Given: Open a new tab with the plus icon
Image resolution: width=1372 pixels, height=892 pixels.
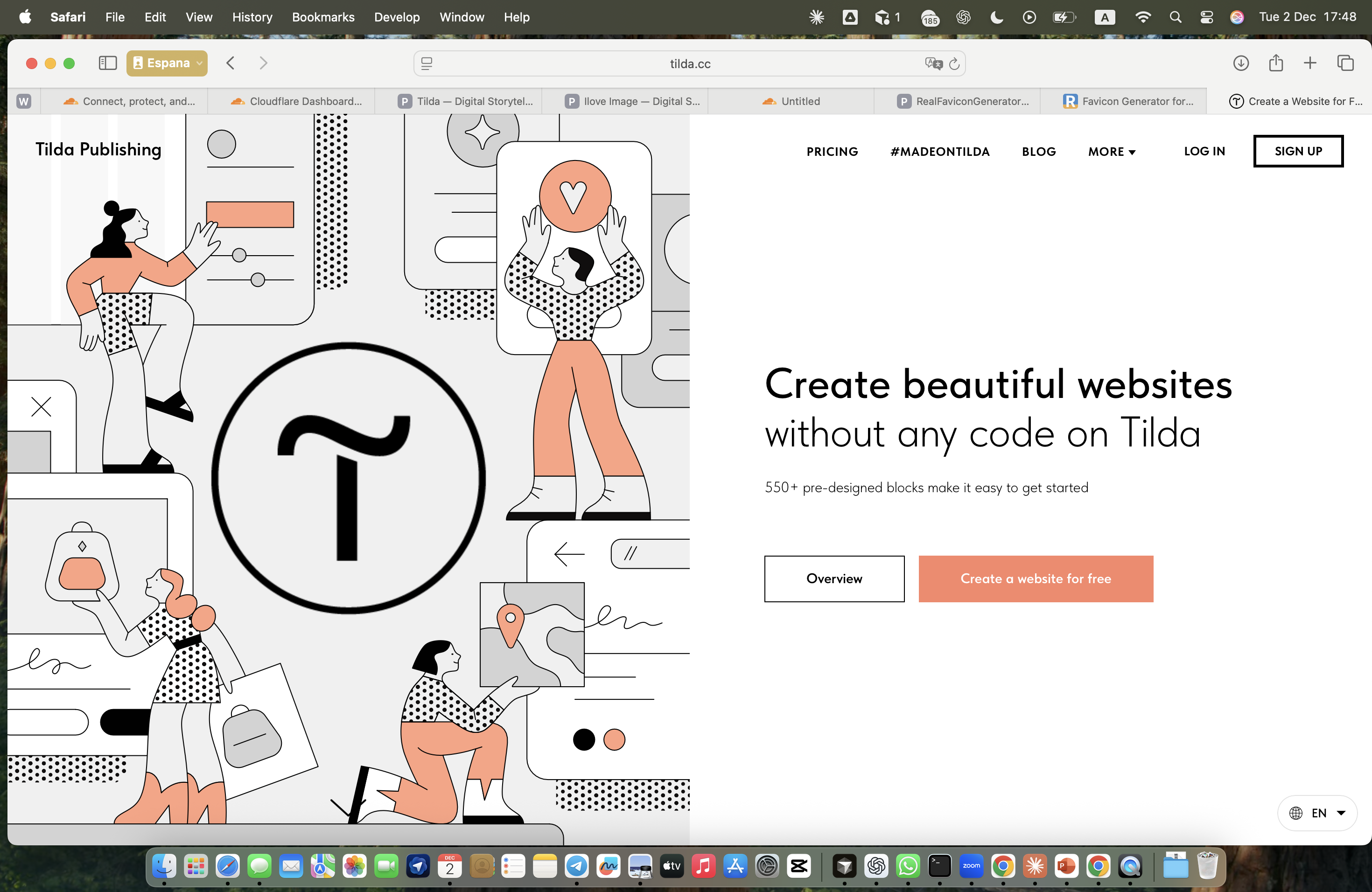Looking at the screenshot, I should (x=1310, y=63).
